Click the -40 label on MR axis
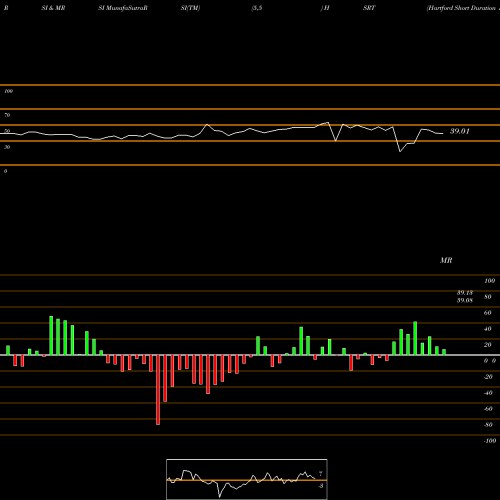This screenshot has width=500, height=500. [488, 393]
